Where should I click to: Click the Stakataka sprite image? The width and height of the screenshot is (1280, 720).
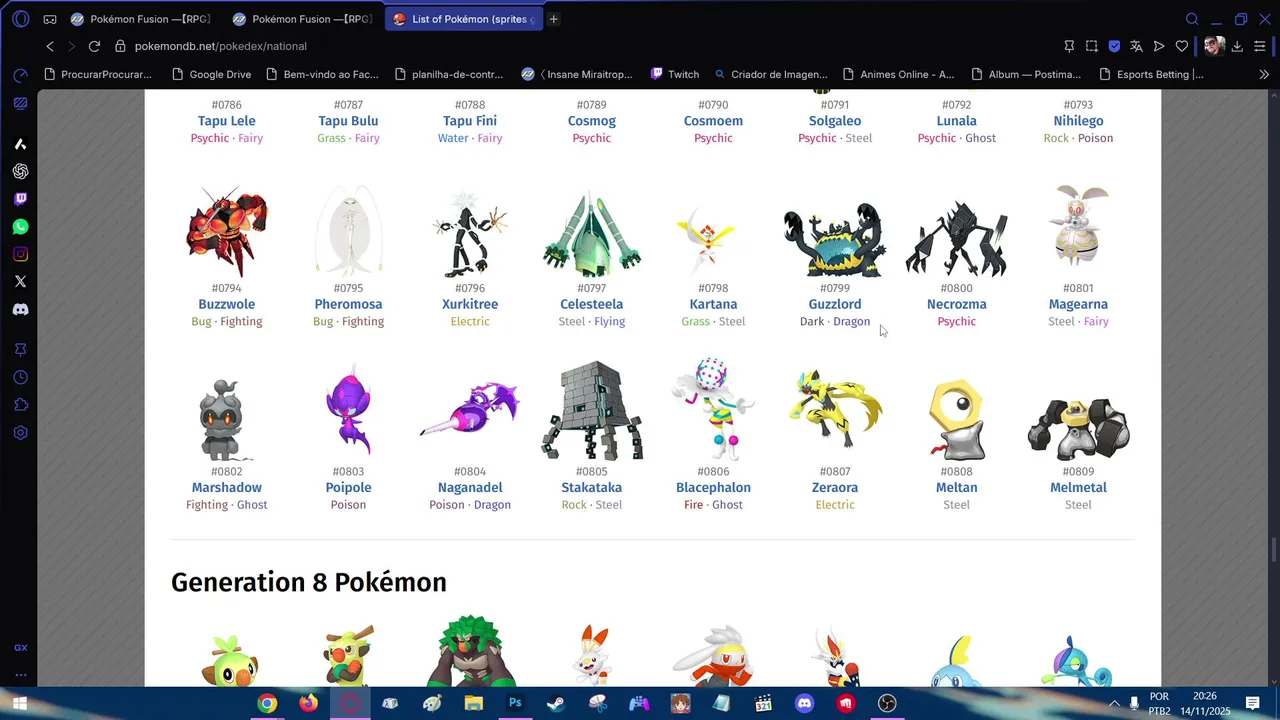592,412
